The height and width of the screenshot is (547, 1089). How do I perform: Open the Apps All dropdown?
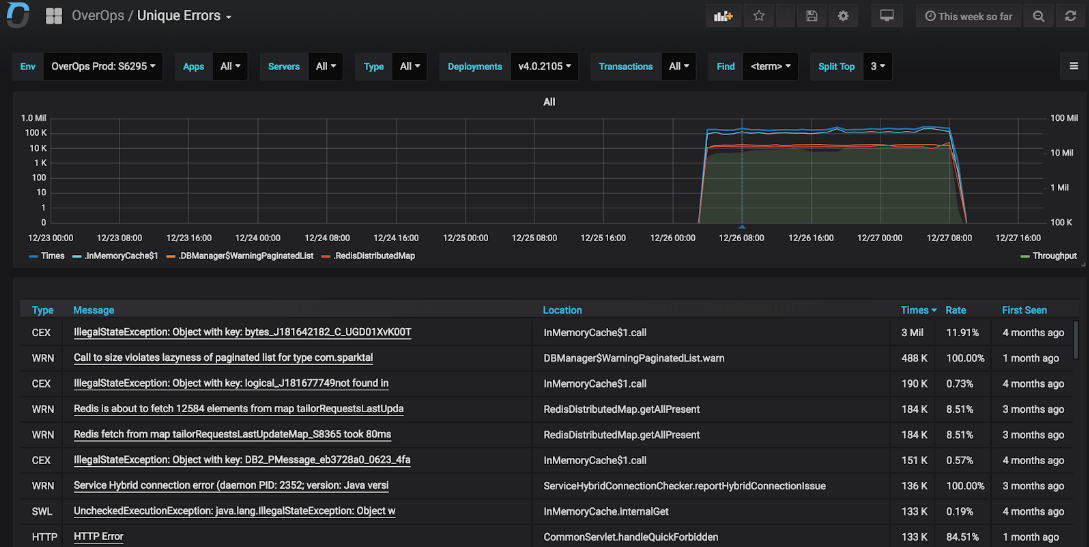[230, 67]
